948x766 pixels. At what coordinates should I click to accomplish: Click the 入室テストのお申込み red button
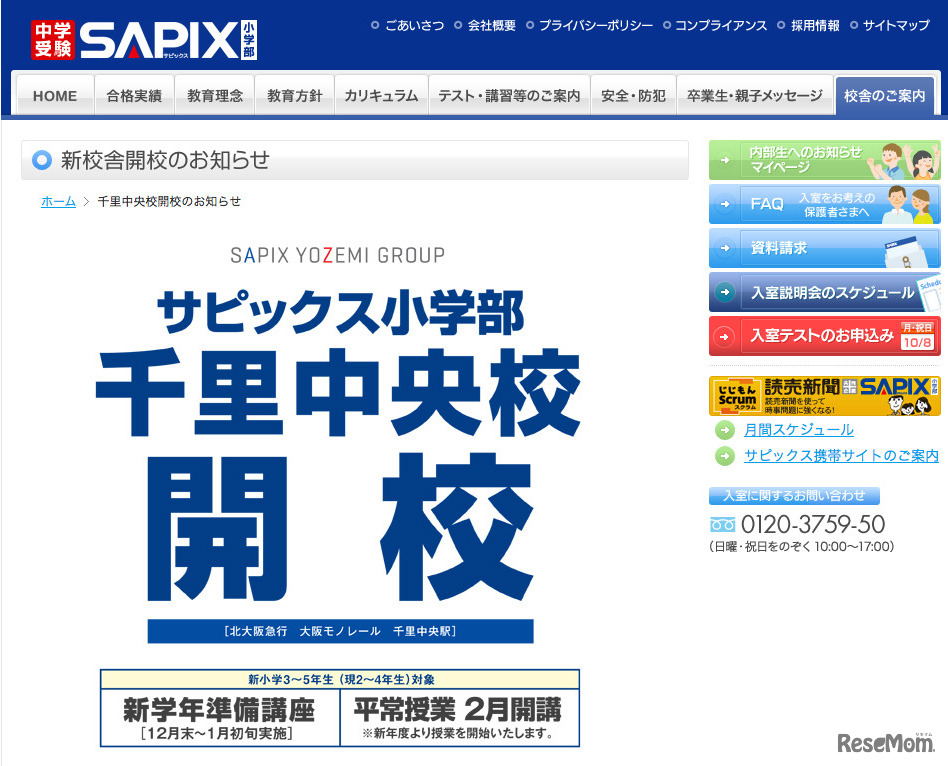click(825, 336)
